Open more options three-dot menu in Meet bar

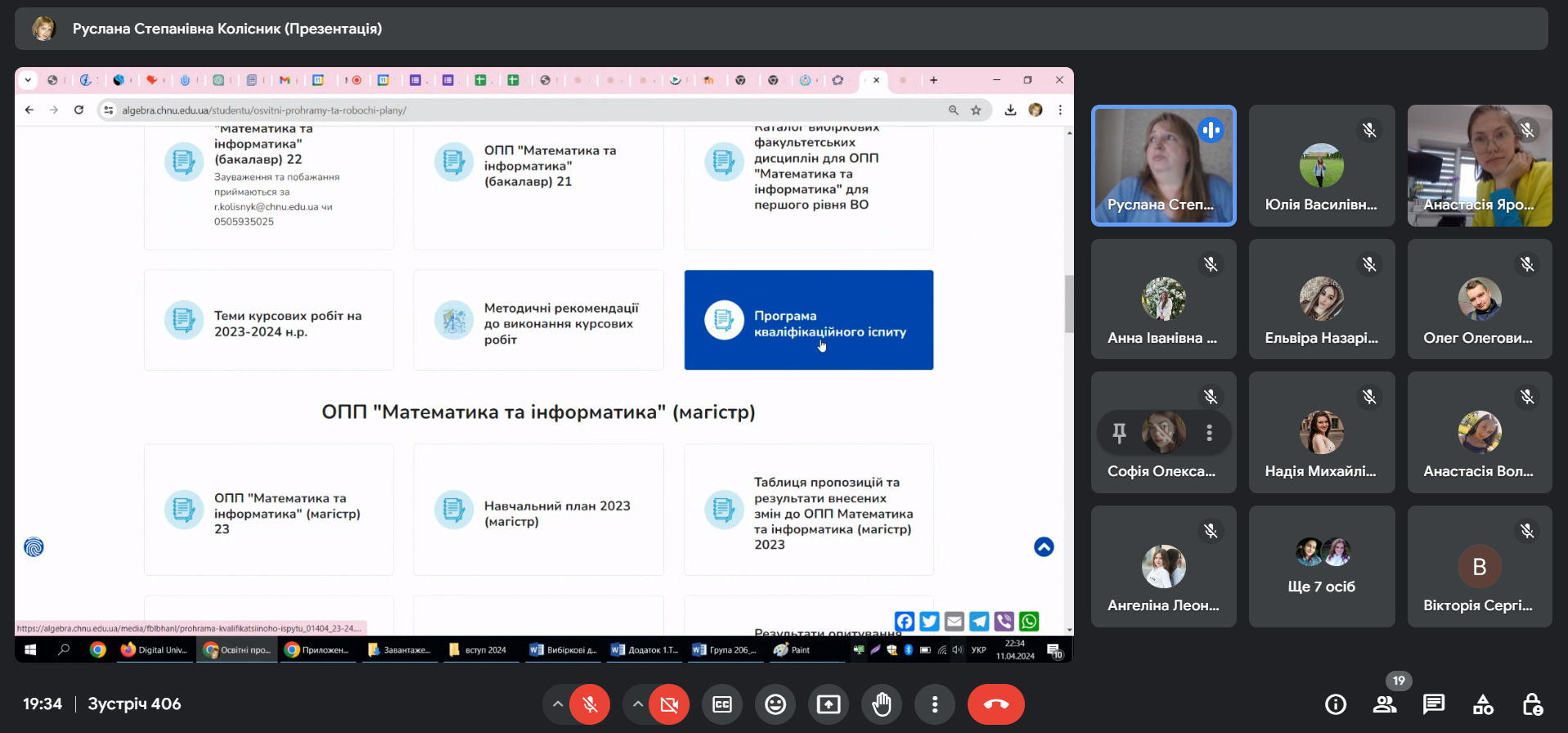(935, 704)
